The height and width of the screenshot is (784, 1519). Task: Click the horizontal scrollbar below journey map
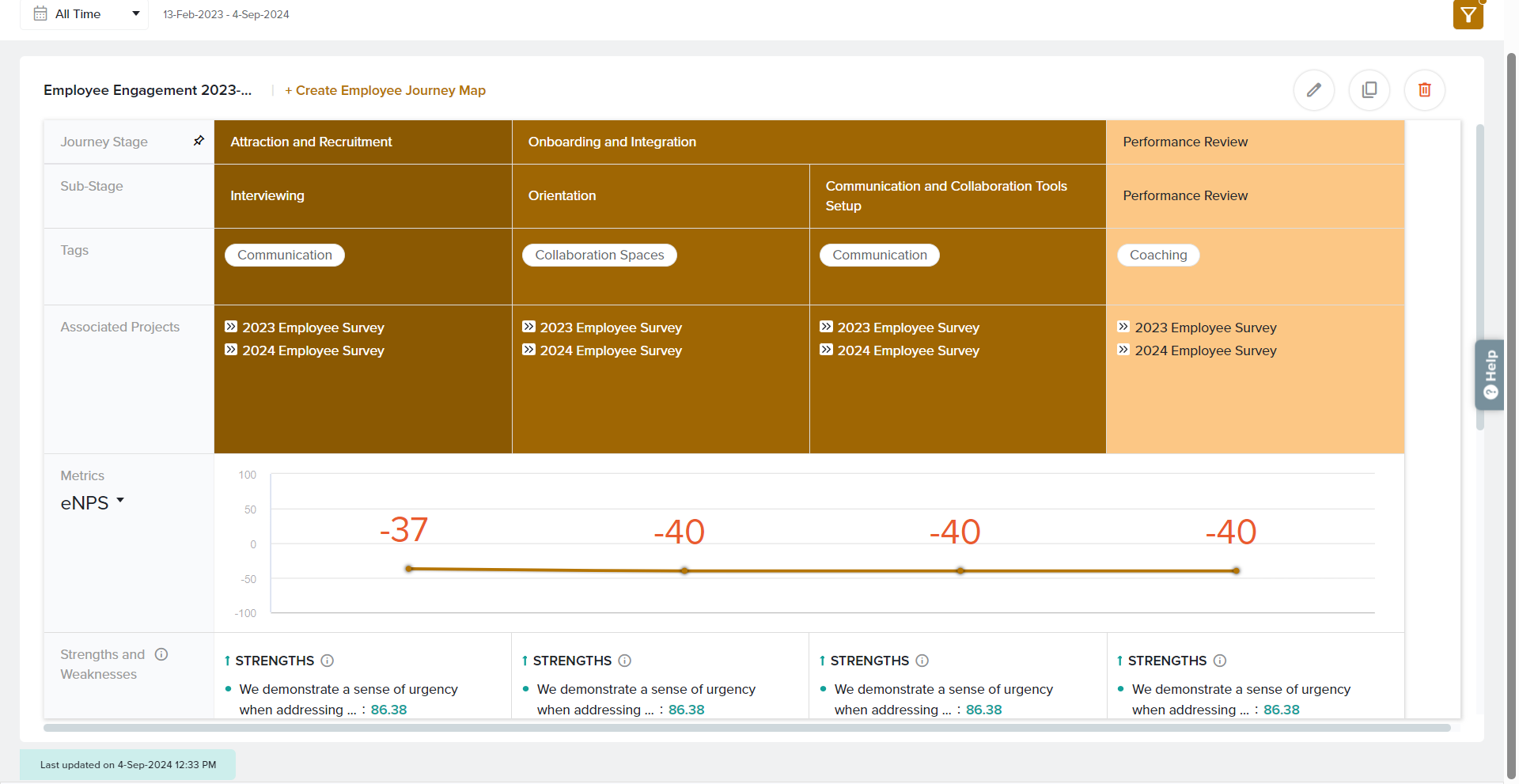(746, 728)
